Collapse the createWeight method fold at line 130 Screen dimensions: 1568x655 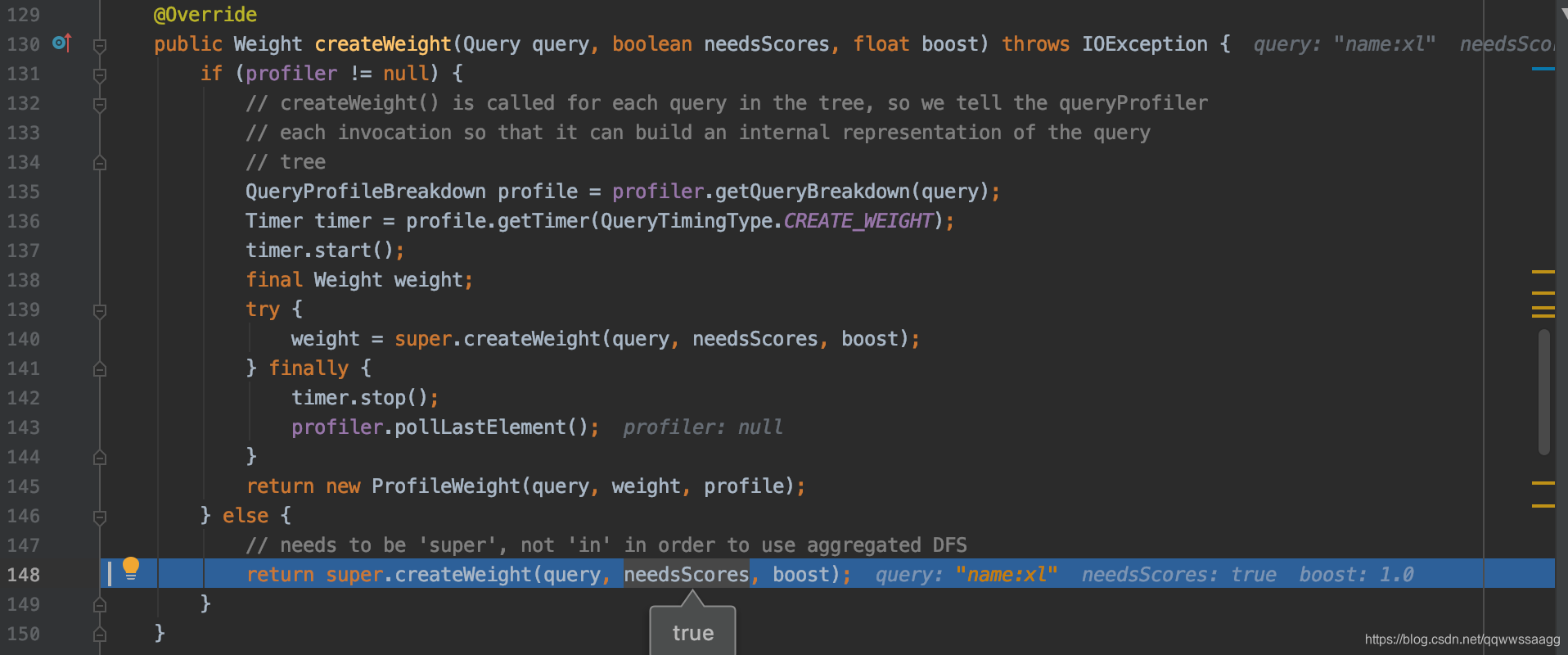[x=100, y=46]
